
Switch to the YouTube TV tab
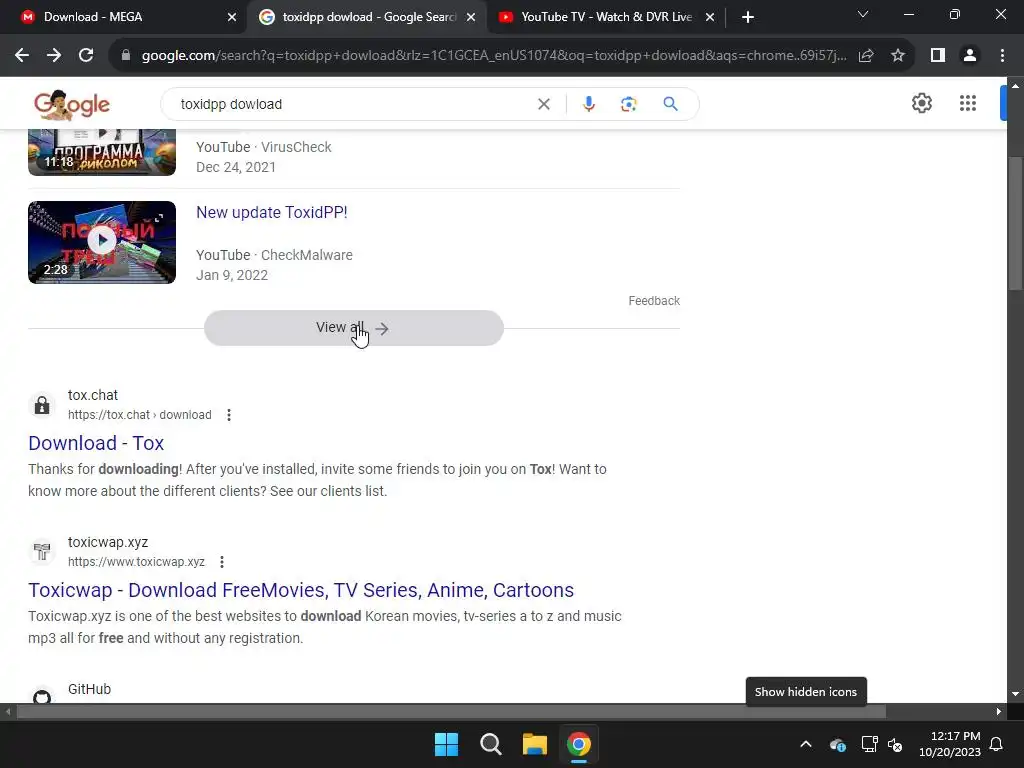[607, 17]
